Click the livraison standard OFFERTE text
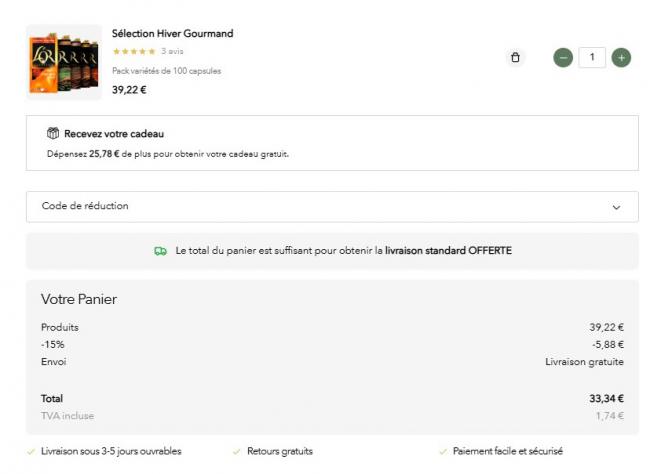The width and height of the screenshot is (650, 474). tap(448, 251)
